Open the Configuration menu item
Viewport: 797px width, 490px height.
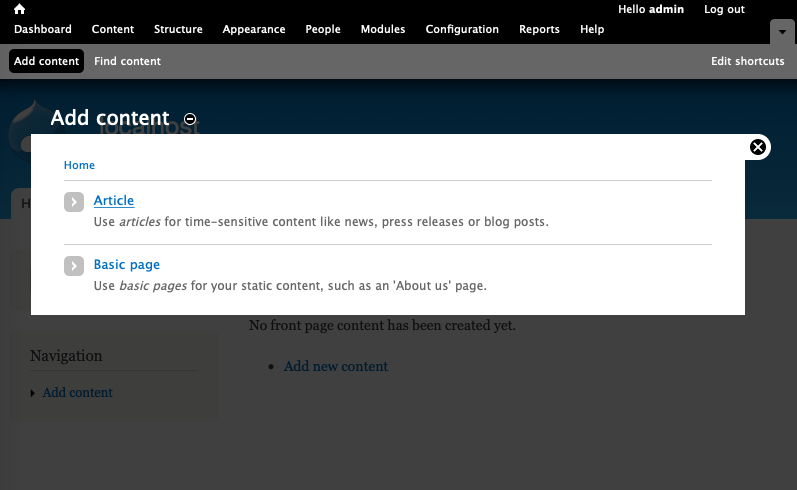[462, 29]
